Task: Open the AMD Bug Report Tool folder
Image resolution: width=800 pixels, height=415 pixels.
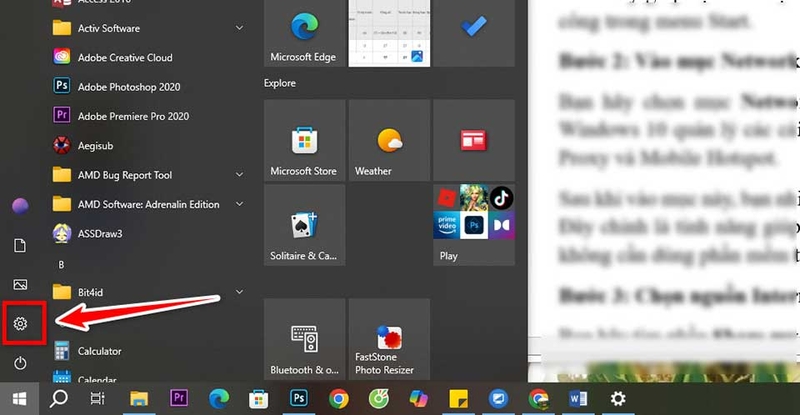Action: click(148, 175)
